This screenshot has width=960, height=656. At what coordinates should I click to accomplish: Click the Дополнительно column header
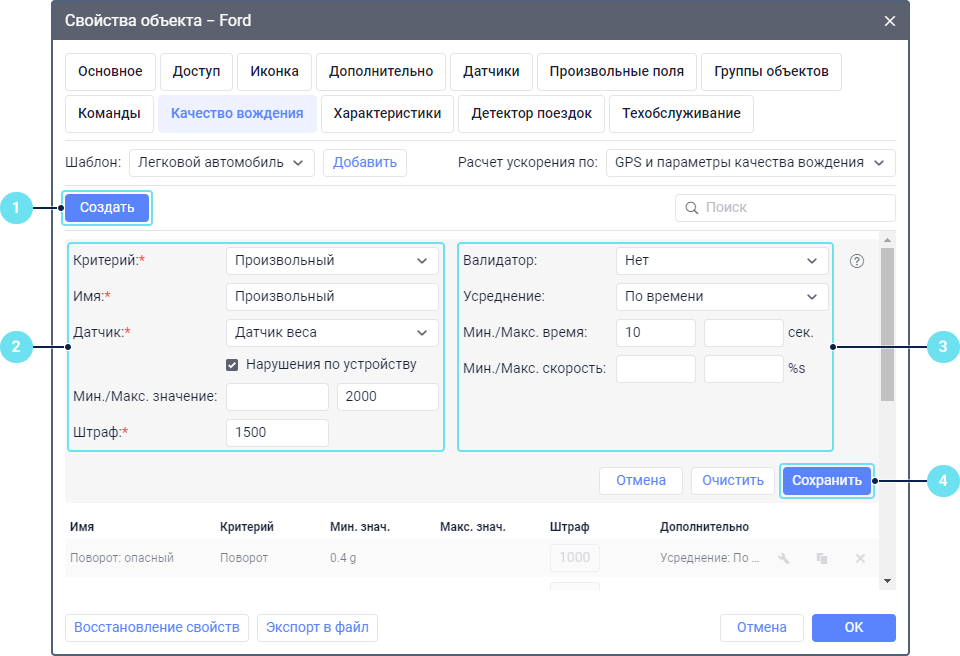pyautogui.click(x=704, y=527)
